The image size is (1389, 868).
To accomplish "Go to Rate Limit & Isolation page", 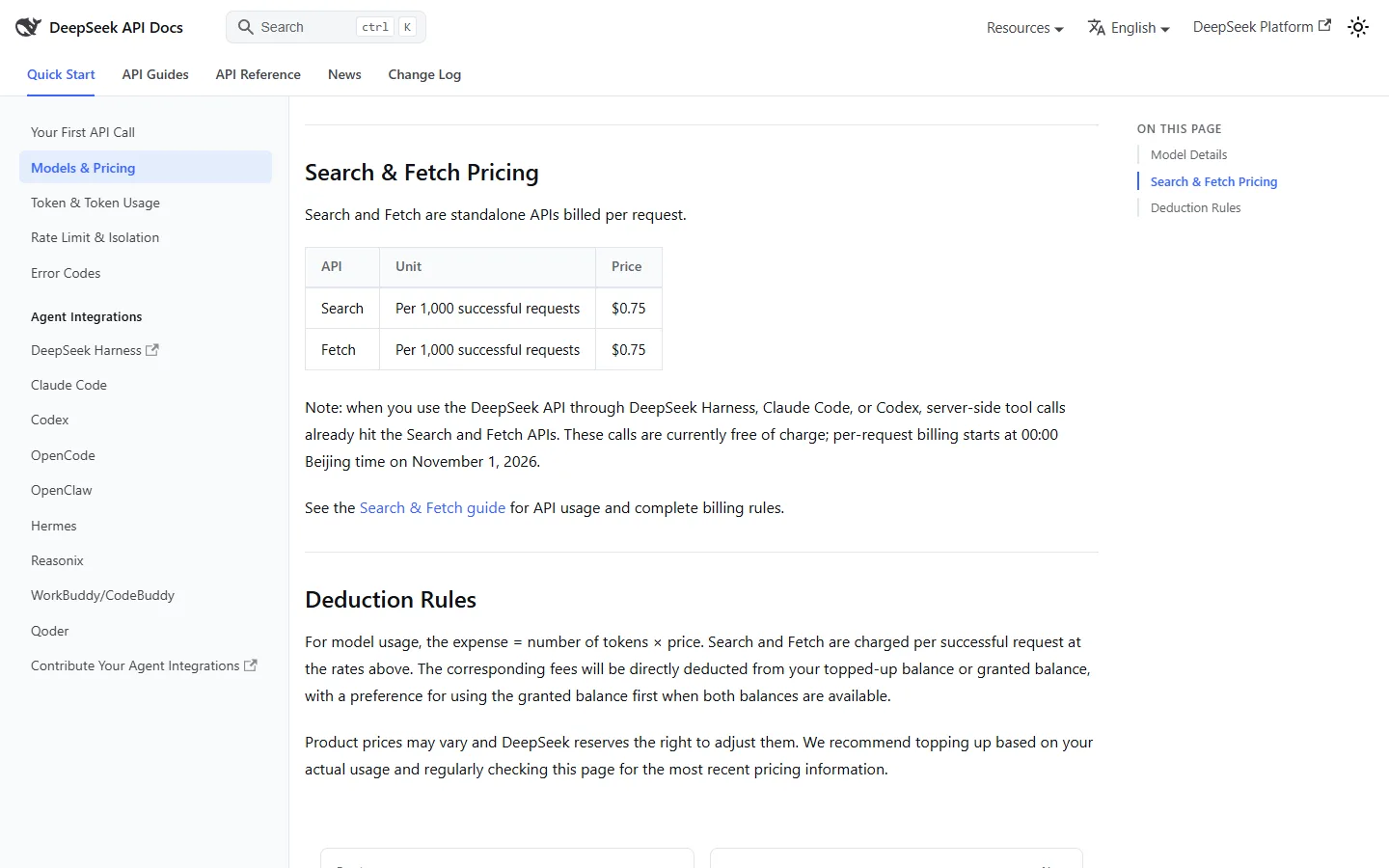I will point(146,237).
